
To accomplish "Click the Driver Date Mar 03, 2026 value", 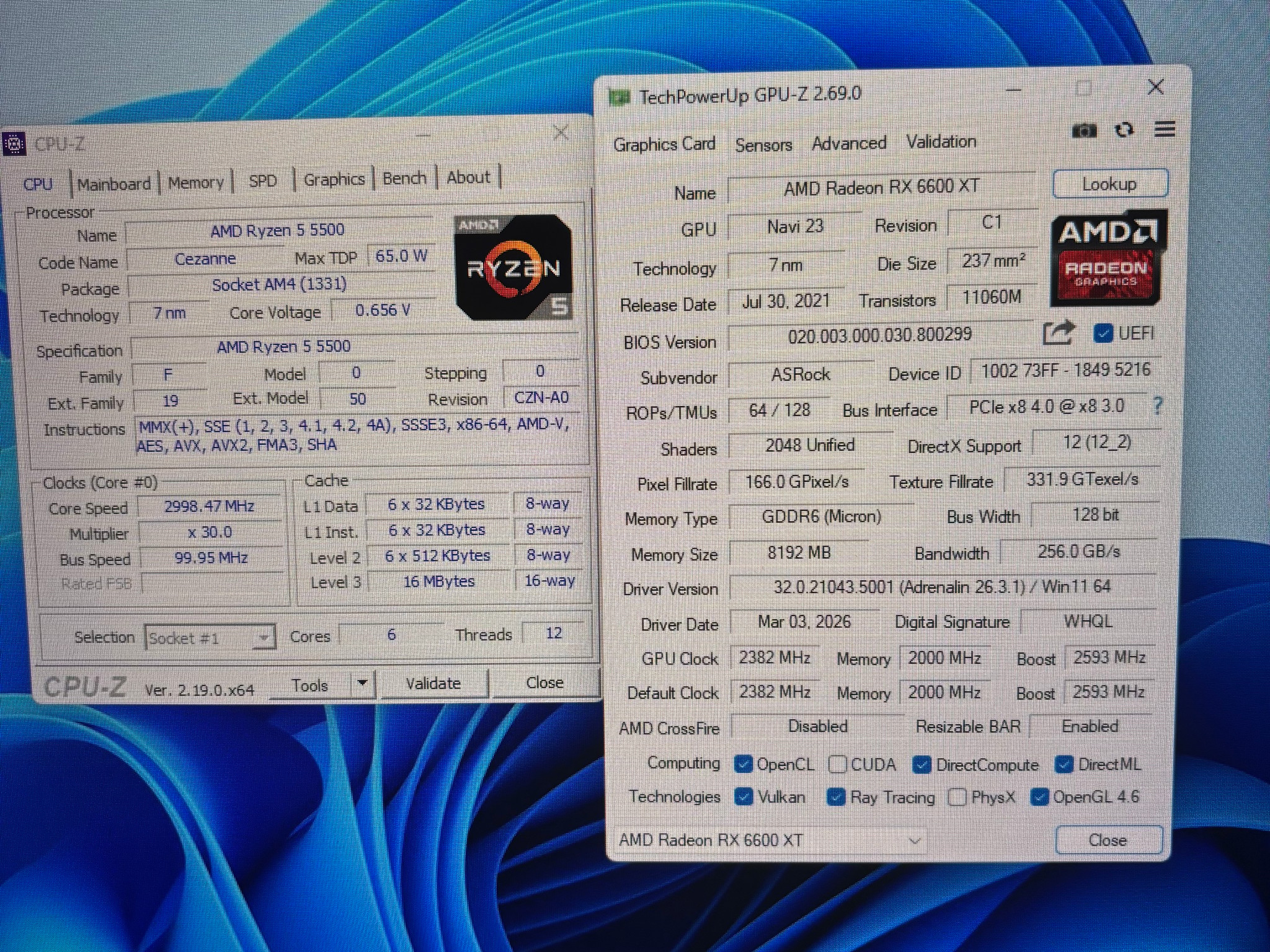I will (x=804, y=622).
